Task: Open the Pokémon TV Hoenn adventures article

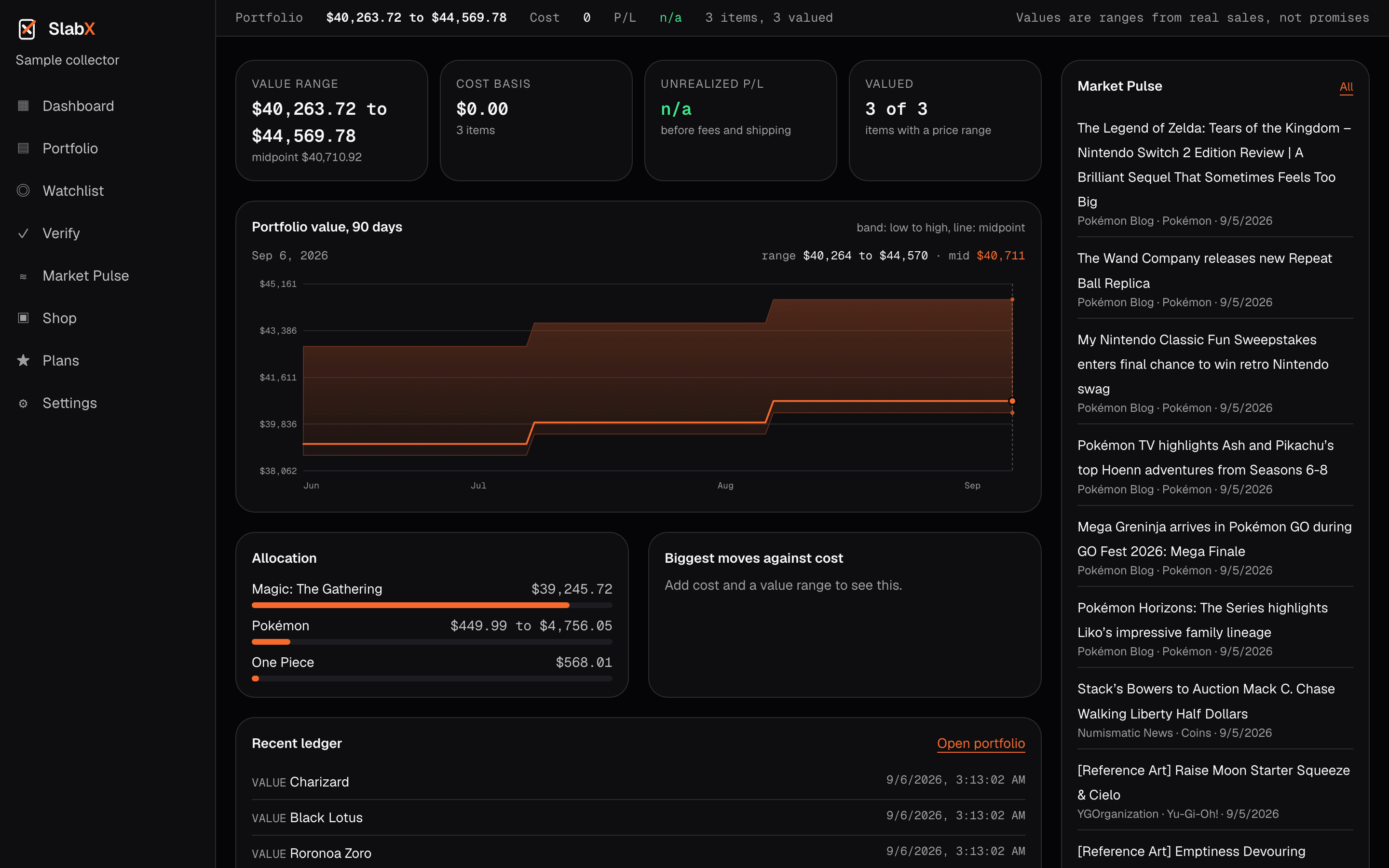Action: pos(1205,458)
